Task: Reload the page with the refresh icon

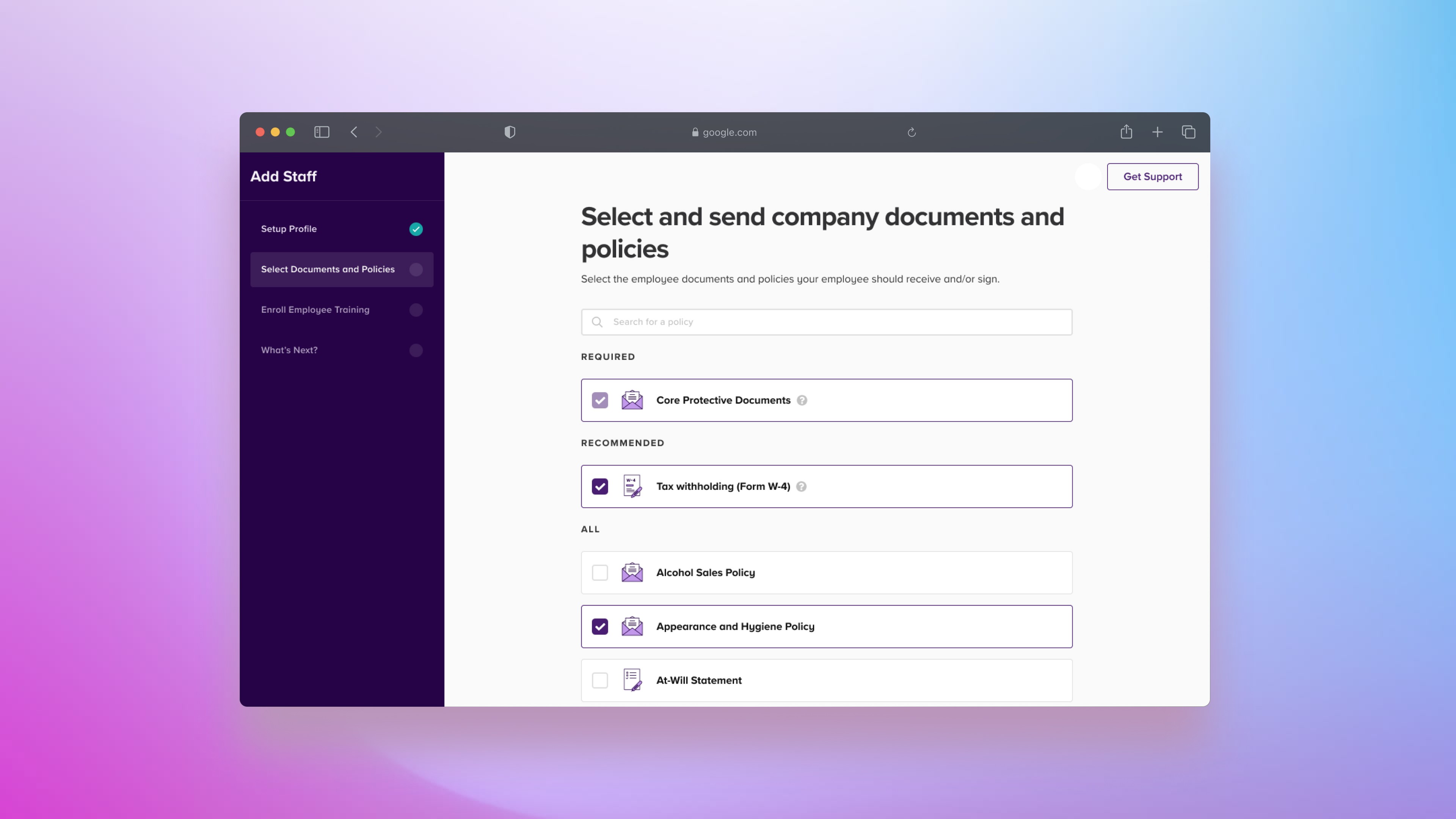Action: [911, 132]
